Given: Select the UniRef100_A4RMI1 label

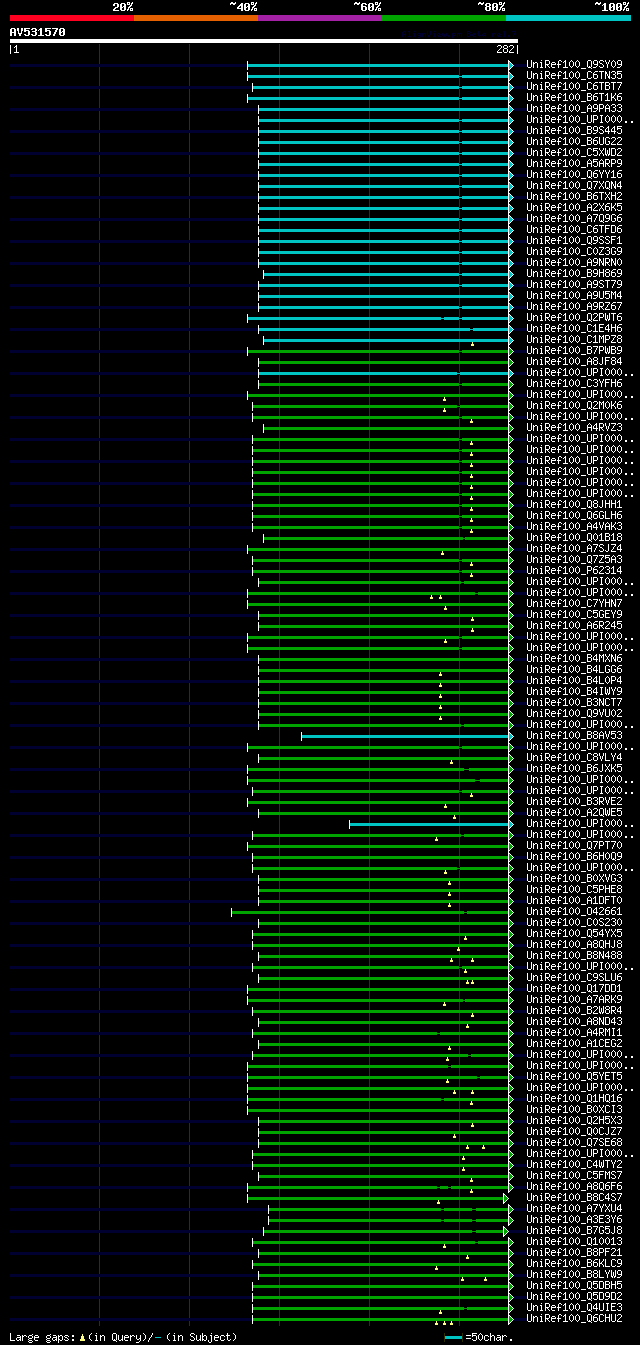Looking at the screenshot, I should [x=574, y=1032].
